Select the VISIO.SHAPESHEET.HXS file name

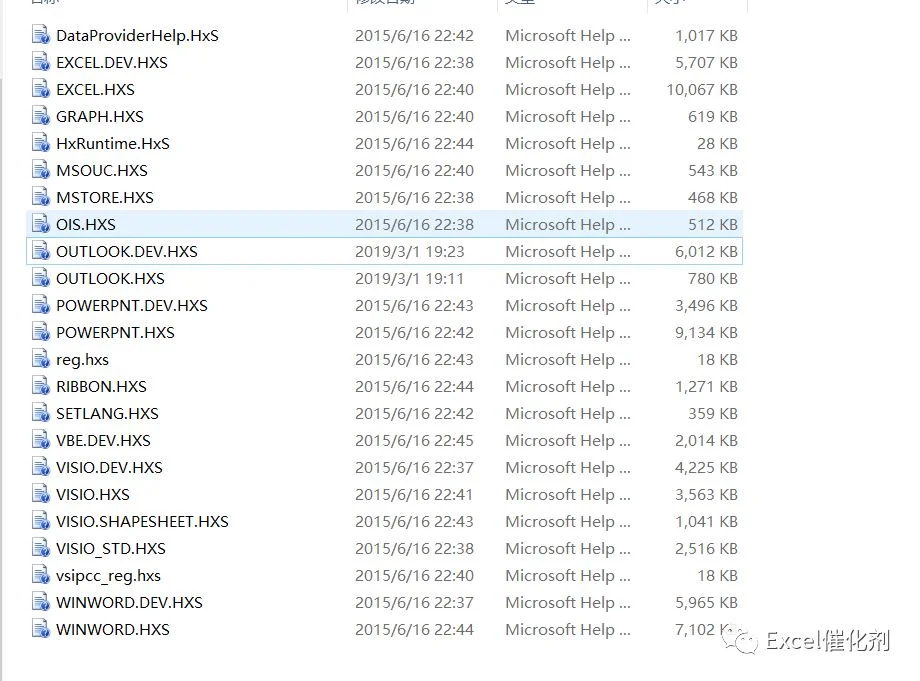(x=142, y=521)
